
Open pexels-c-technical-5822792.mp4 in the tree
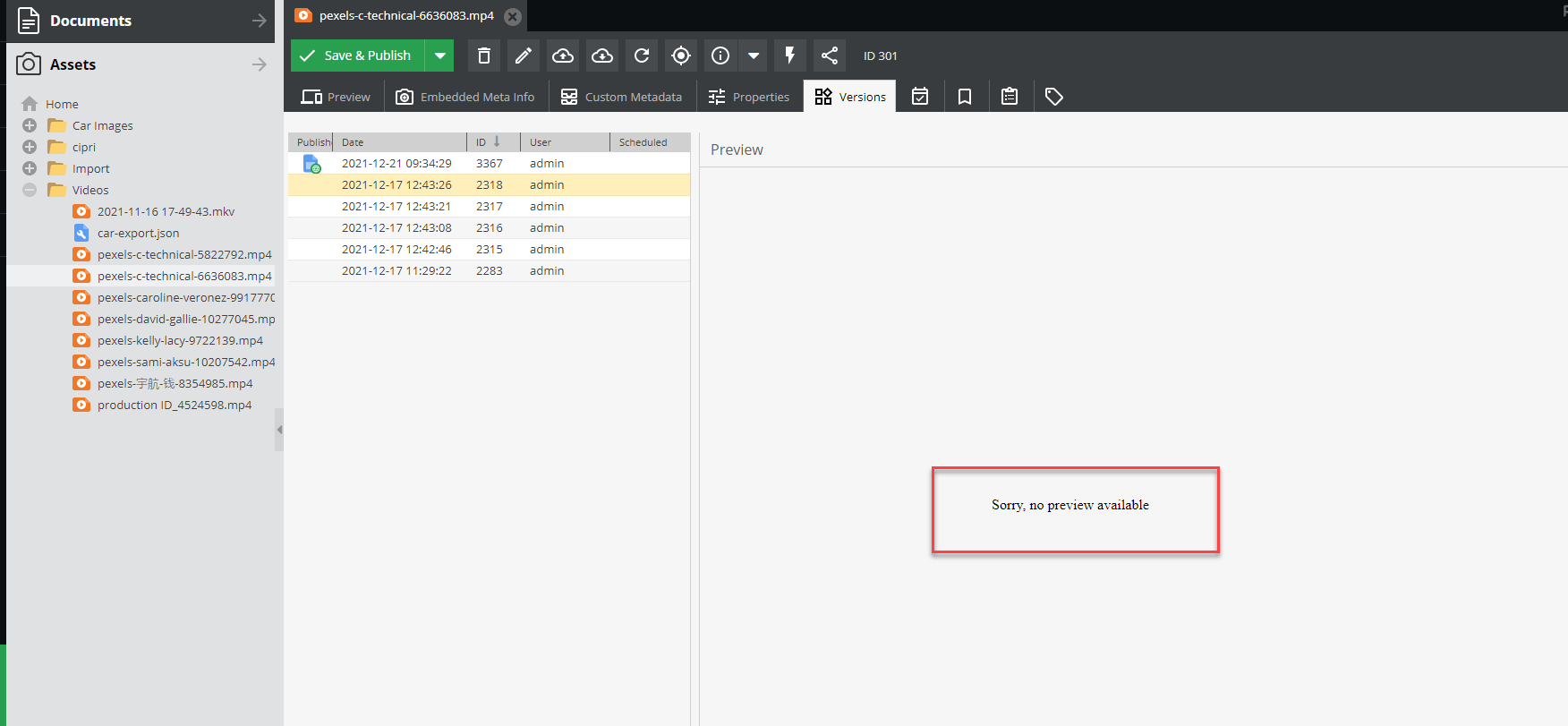click(184, 254)
